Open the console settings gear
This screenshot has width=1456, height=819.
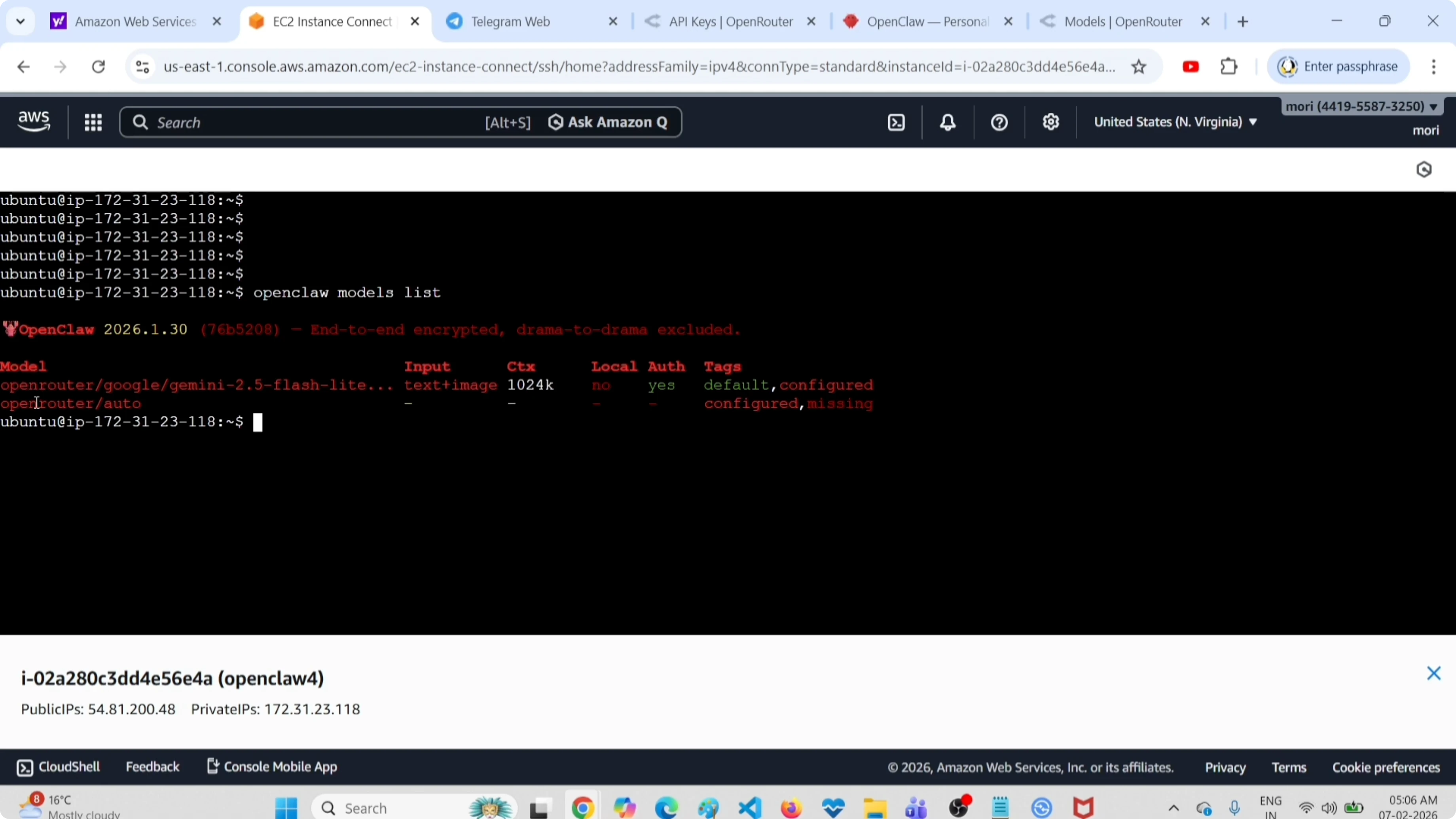pyautogui.click(x=1050, y=122)
